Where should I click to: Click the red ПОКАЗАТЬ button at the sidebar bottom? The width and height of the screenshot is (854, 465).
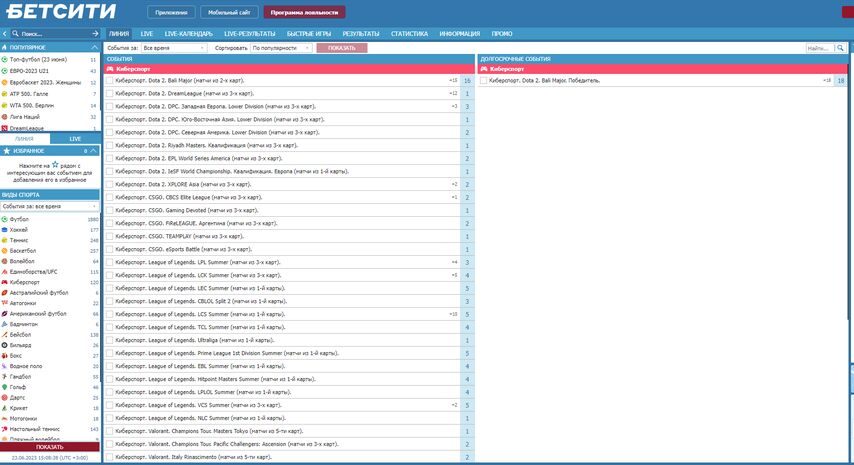click(x=50, y=447)
